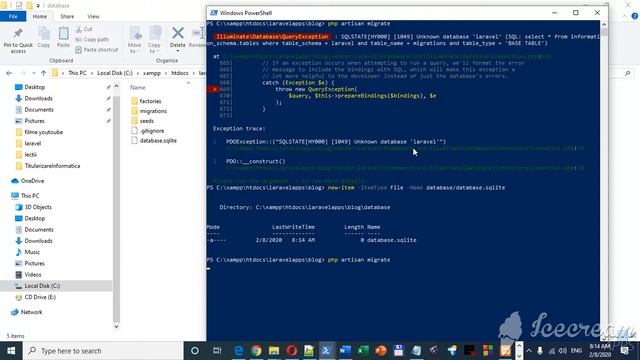Open Microsoft Excel from taskbar
The height and width of the screenshot is (360, 640).
(363, 351)
